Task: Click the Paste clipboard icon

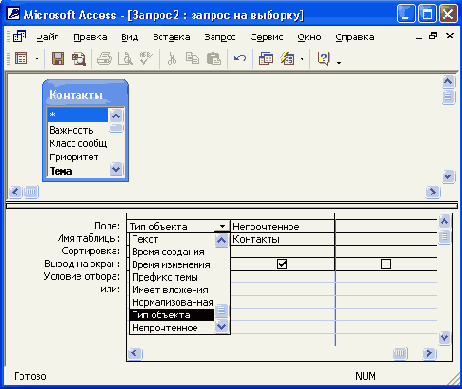Action: (214, 59)
